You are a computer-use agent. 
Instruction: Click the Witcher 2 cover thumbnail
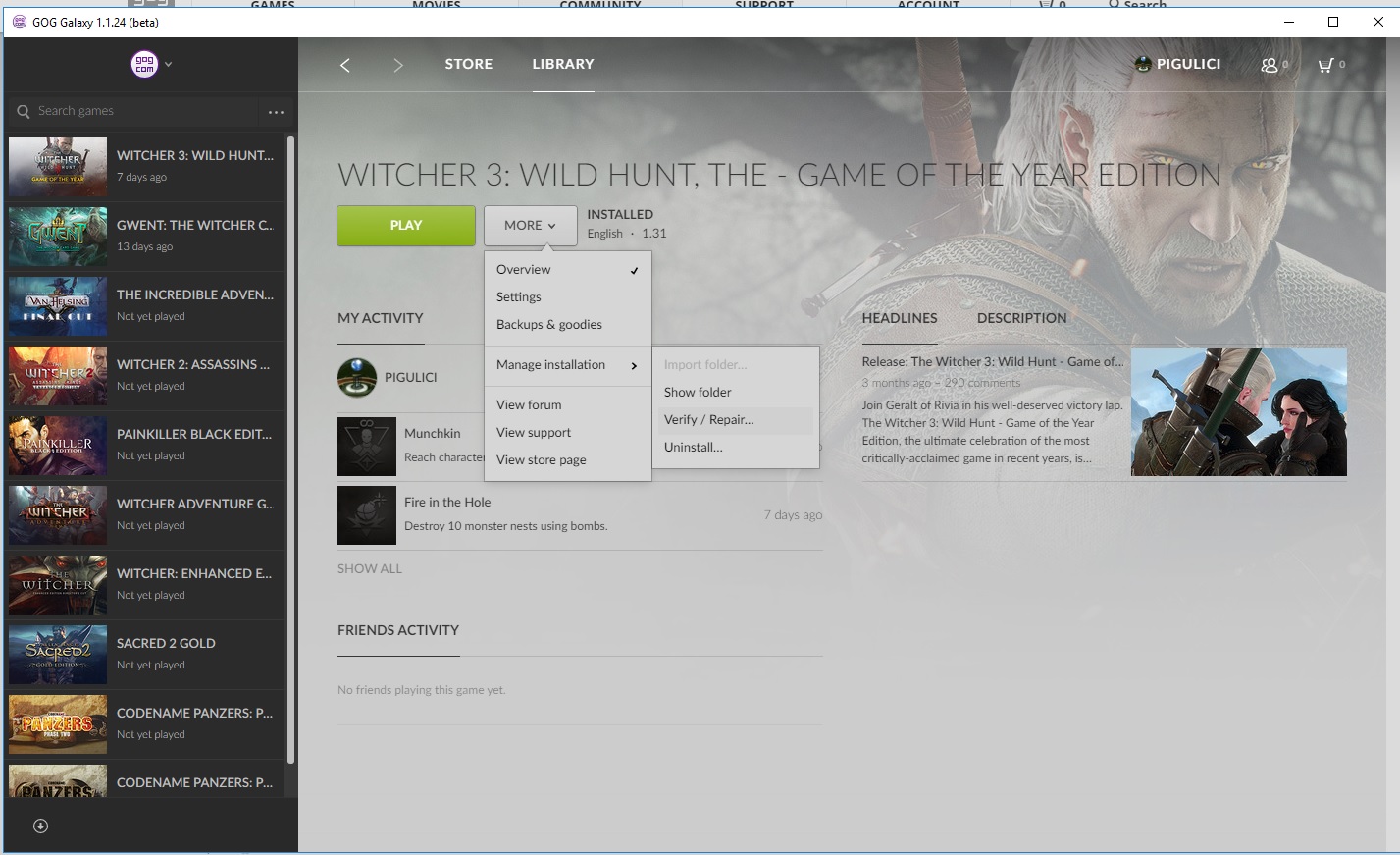[58, 376]
